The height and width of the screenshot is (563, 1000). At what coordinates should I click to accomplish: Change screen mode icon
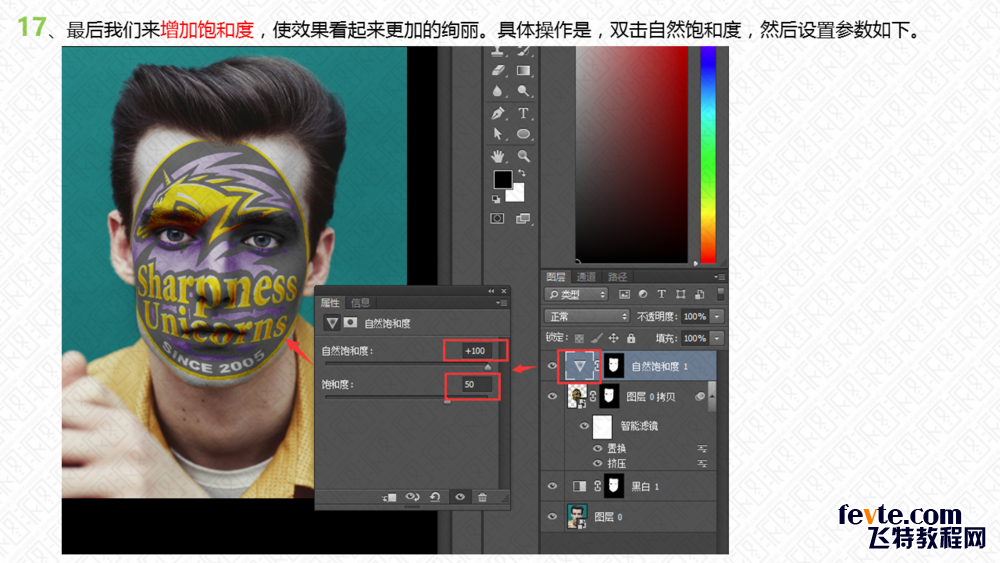pos(523,219)
